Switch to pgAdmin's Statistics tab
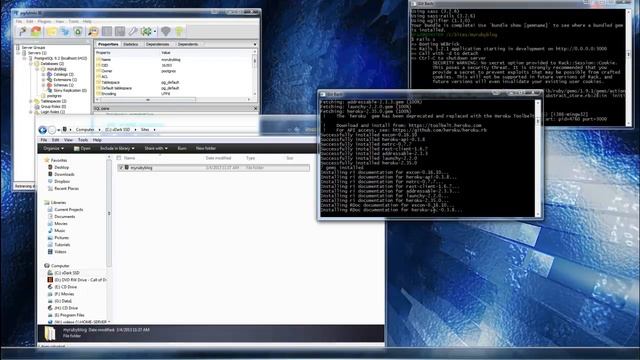This screenshot has width=640, height=360. [x=131, y=44]
